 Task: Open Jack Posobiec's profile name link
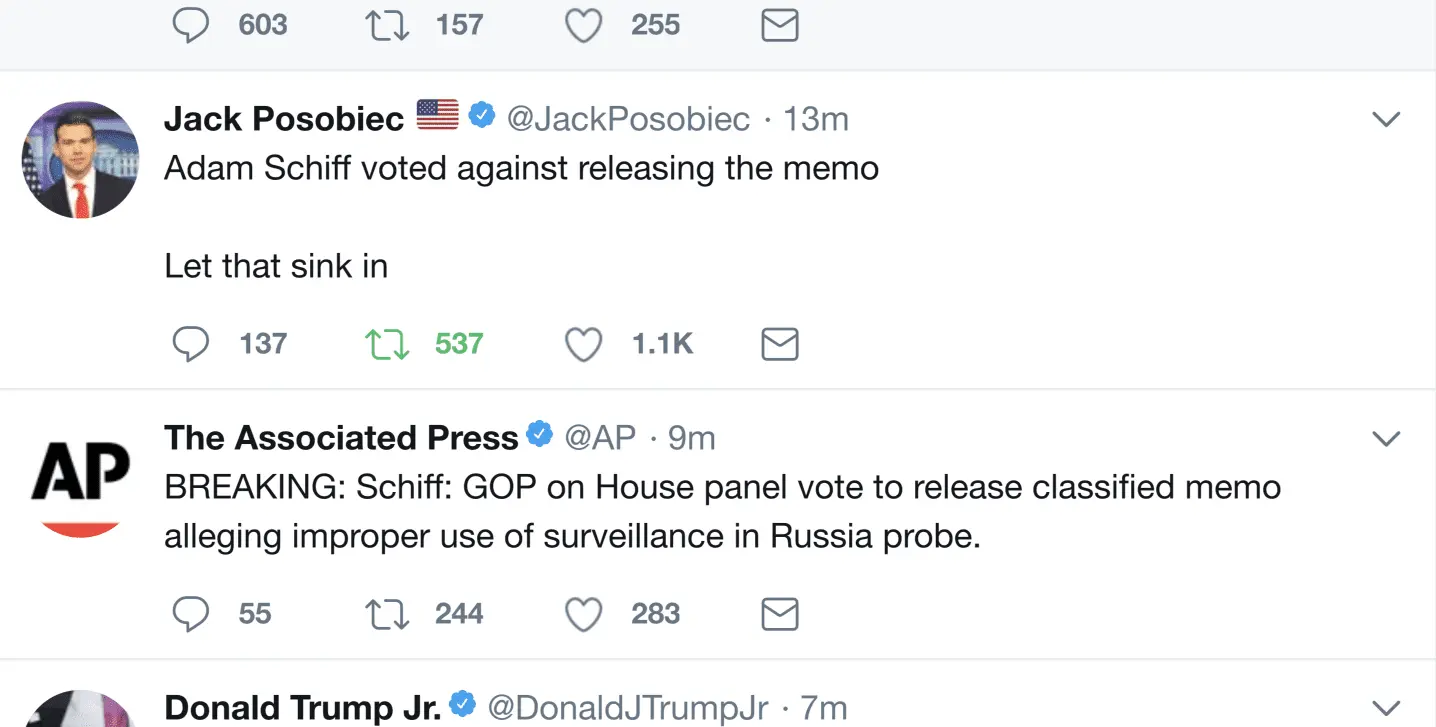pos(284,119)
